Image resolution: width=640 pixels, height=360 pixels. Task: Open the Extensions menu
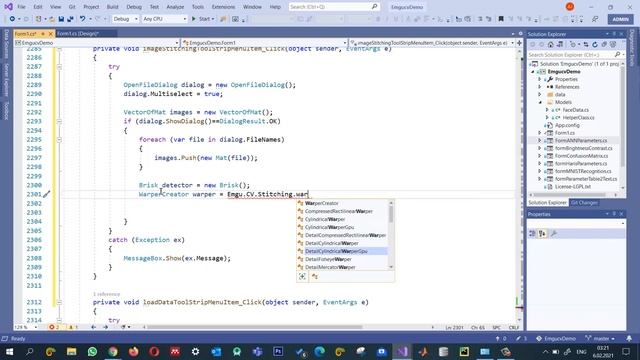(223, 7)
